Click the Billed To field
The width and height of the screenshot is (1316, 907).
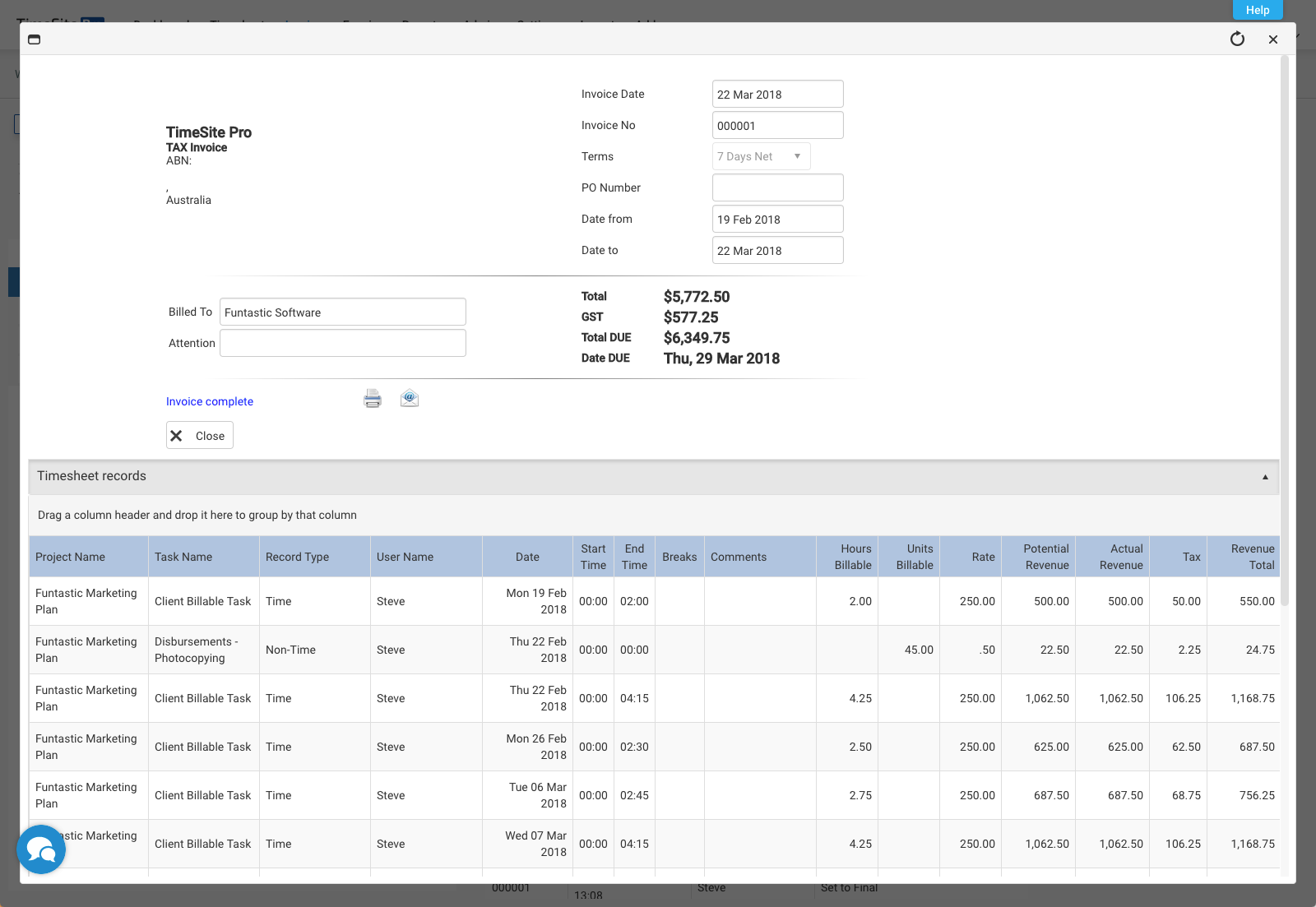point(343,312)
